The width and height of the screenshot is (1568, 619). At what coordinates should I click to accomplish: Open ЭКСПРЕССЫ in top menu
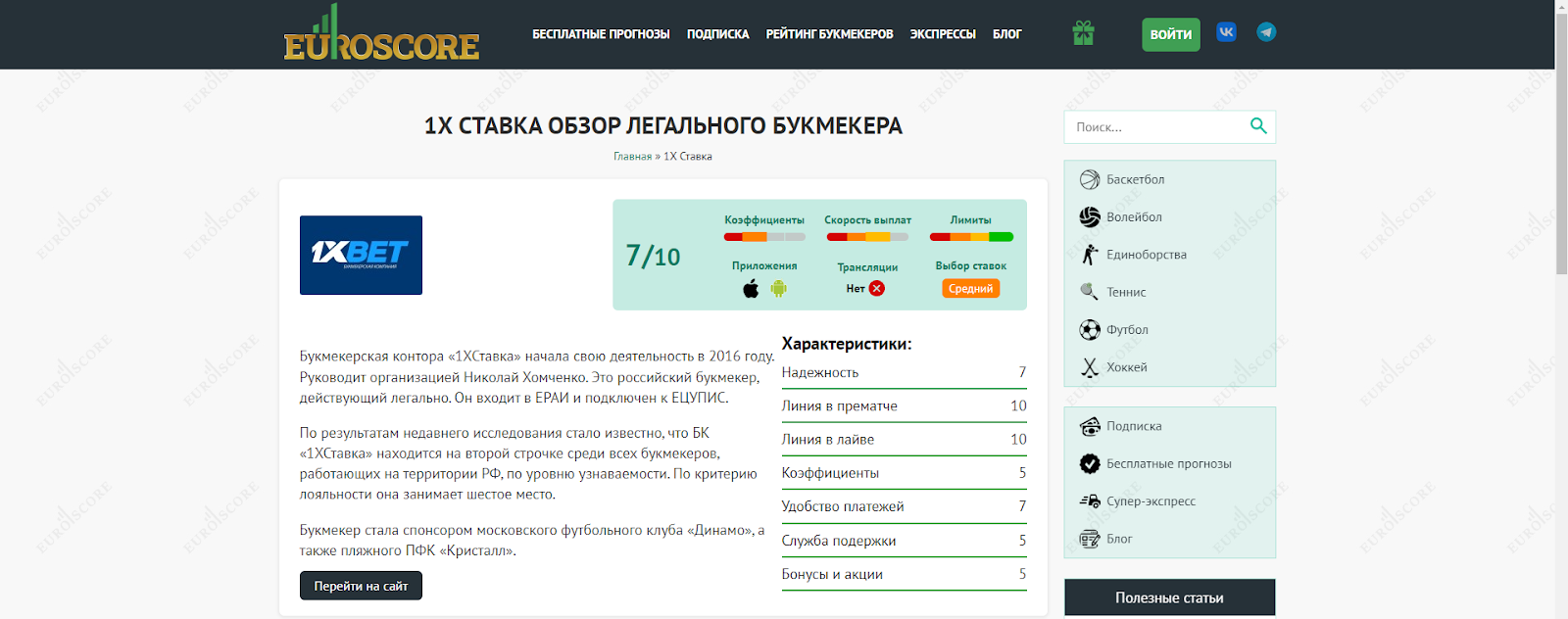[943, 34]
